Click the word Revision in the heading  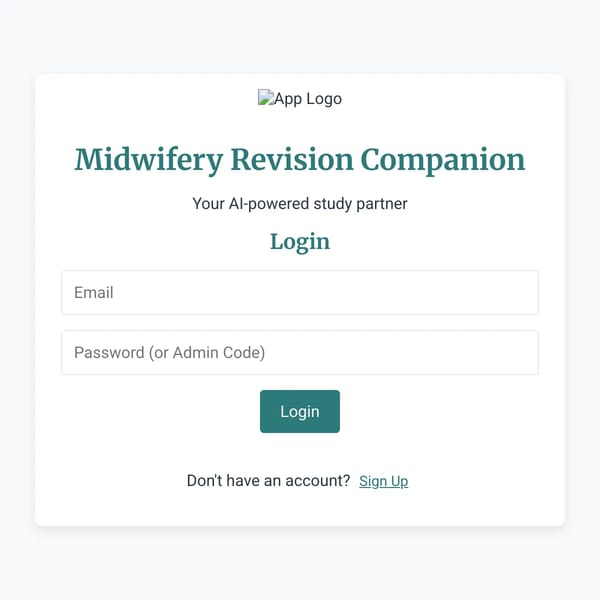(x=292, y=159)
